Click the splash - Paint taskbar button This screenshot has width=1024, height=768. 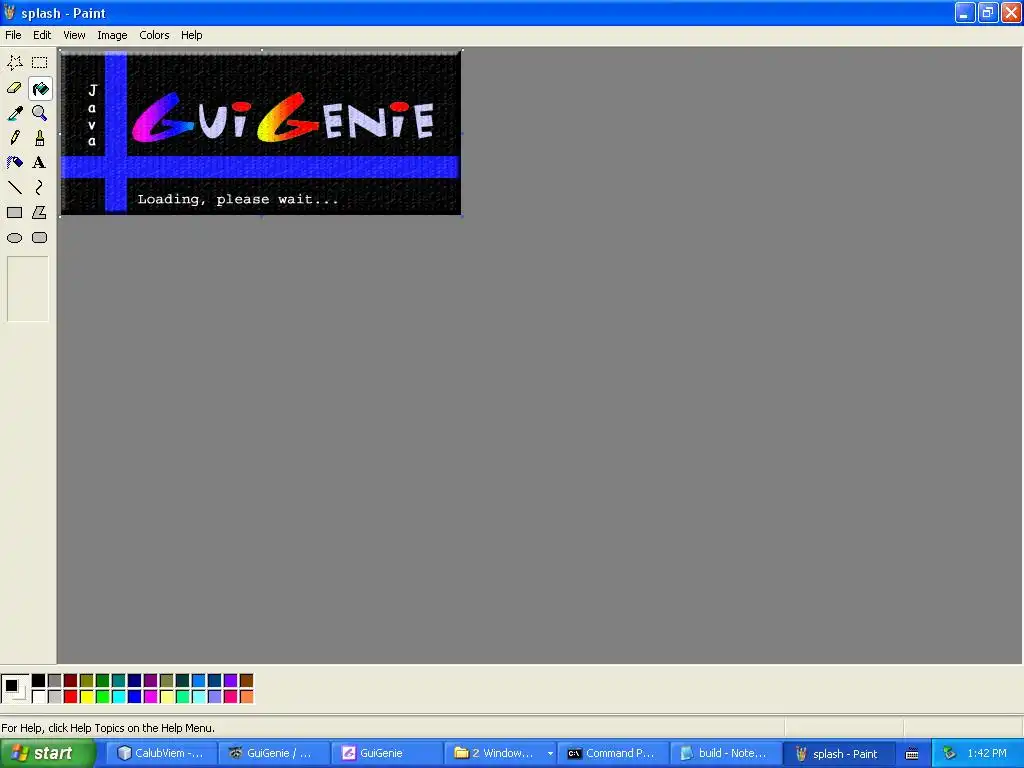click(x=839, y=754)
